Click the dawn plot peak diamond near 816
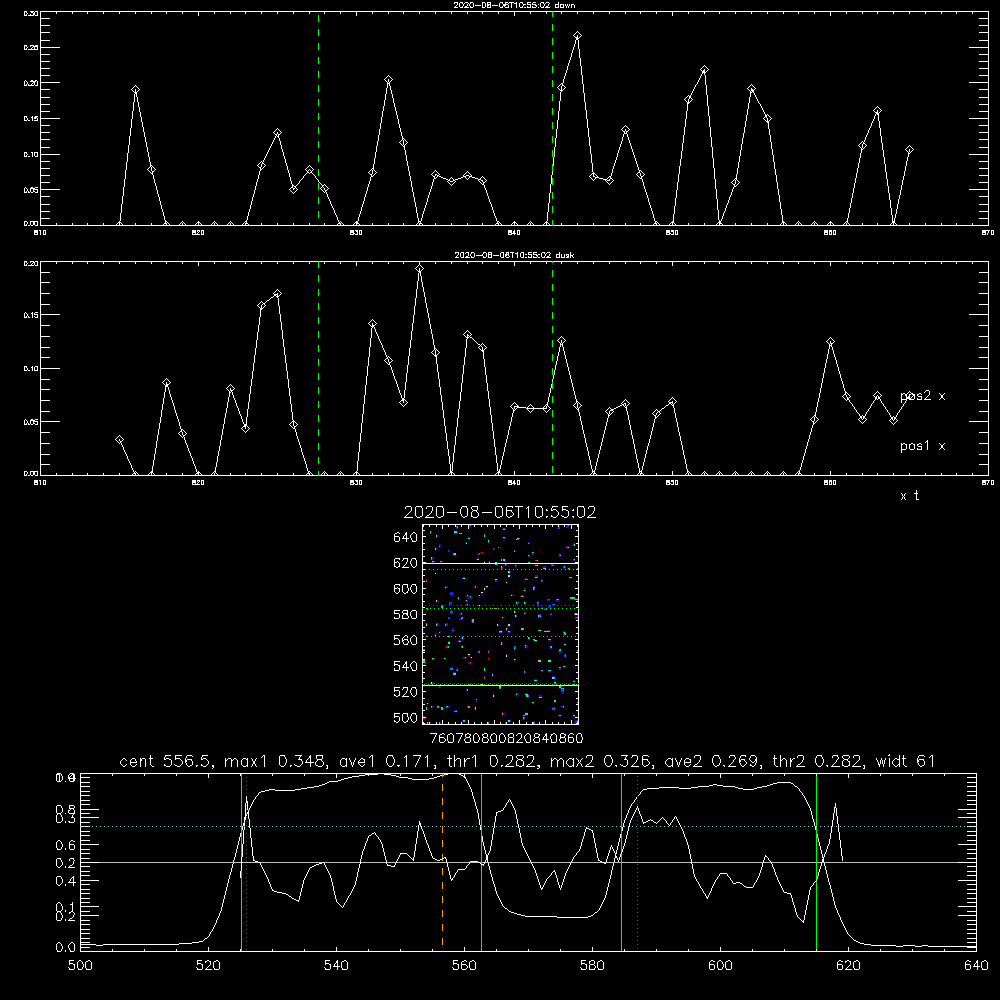This screenshot has height=1000, width=1000. (135, 90)
